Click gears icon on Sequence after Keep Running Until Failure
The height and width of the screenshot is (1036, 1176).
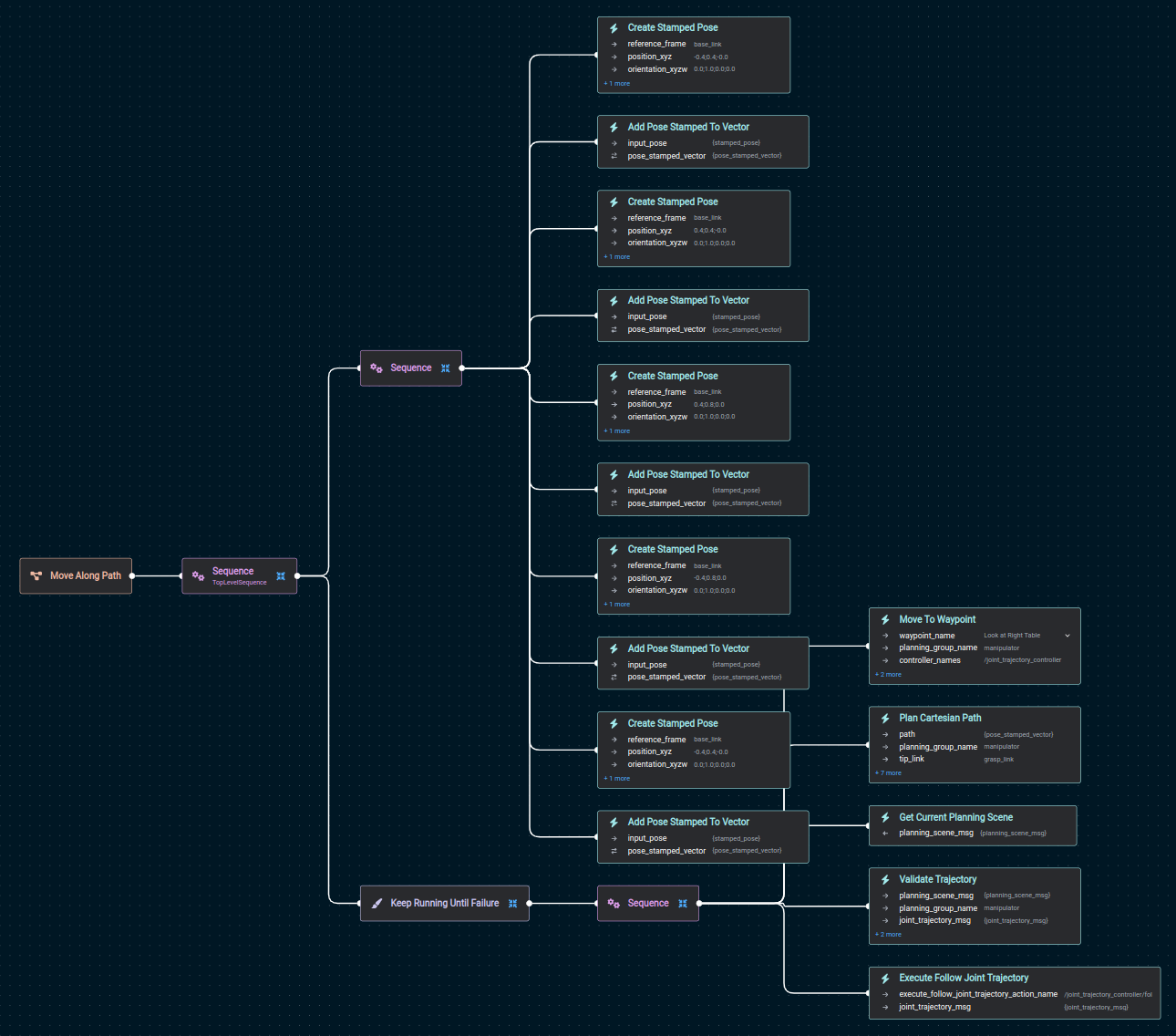614,903
